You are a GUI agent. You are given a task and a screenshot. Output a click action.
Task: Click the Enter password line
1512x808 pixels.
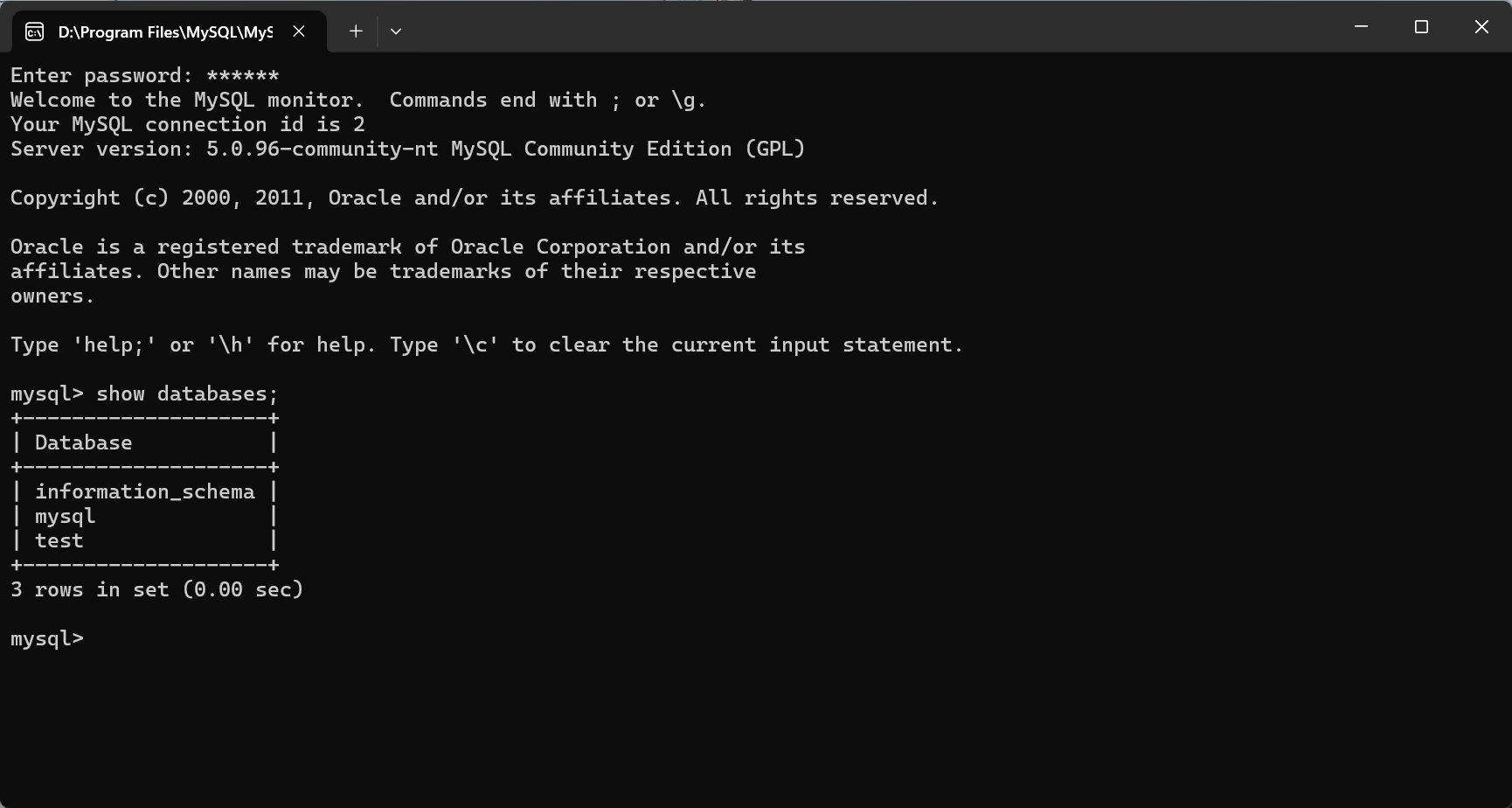pyautogui.click(x=144, y=76)
